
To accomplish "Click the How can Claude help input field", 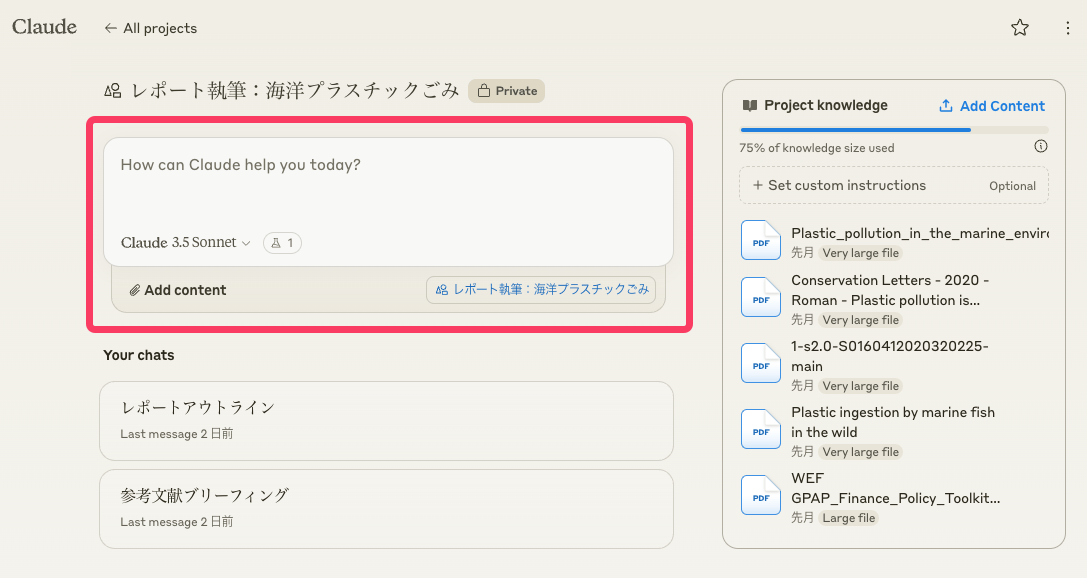I will (388, 180).
